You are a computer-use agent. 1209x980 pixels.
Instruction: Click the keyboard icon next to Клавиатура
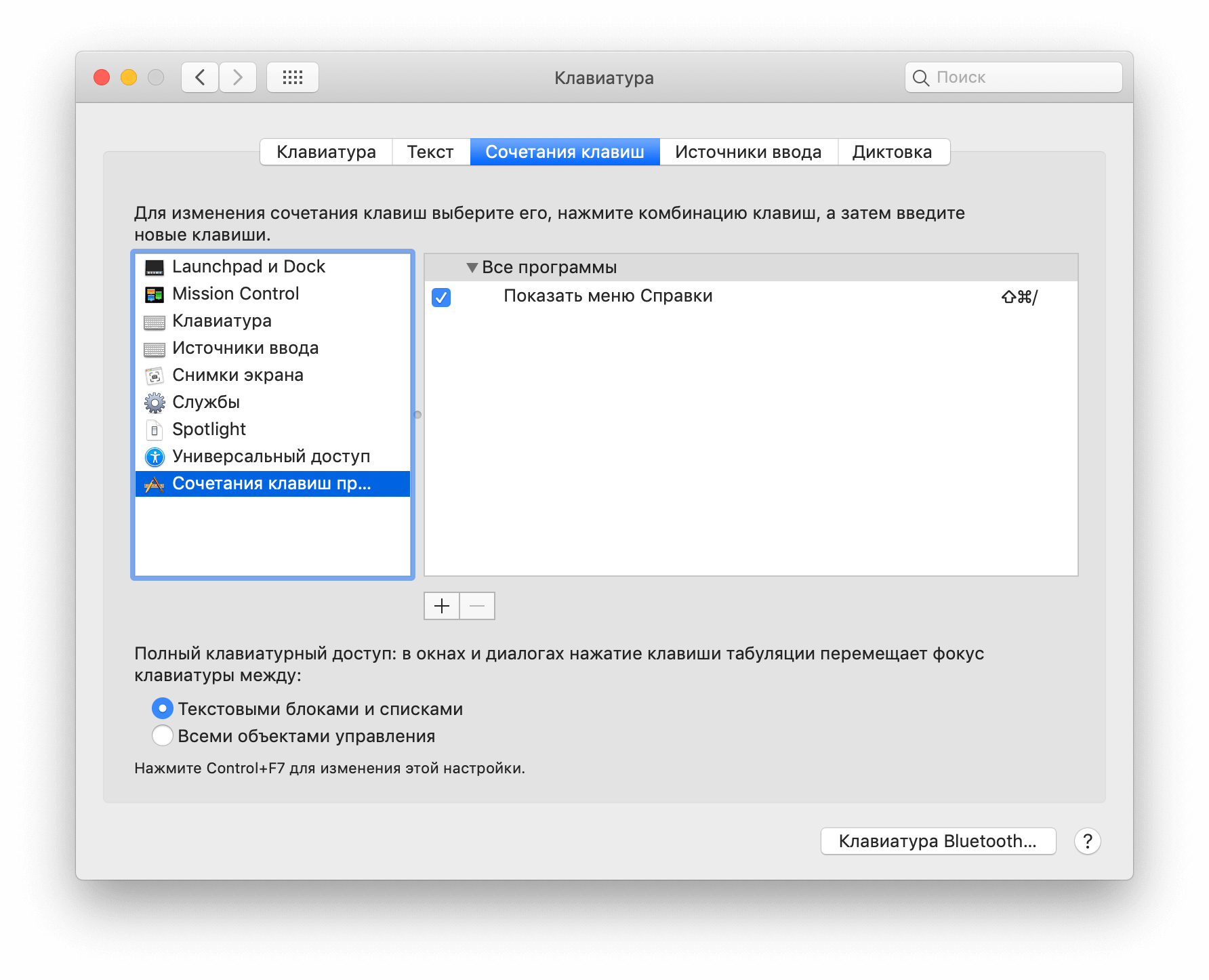tap(155, 323)
